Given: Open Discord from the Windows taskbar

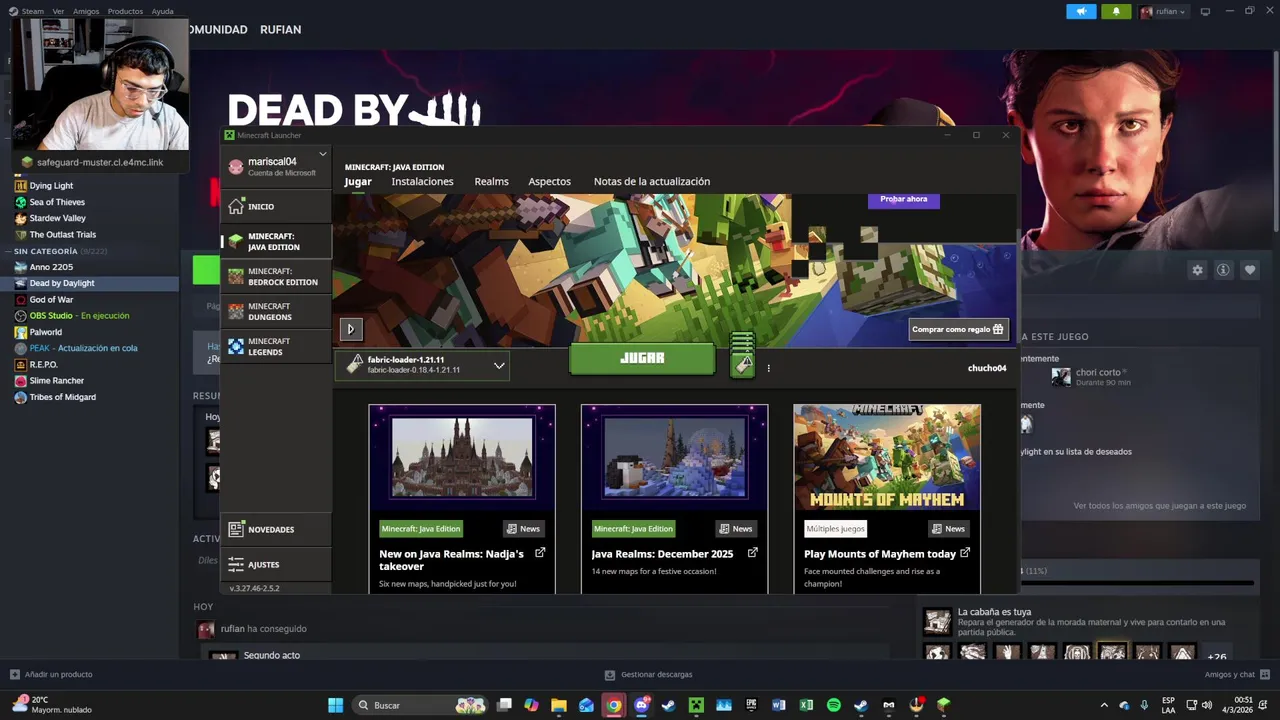Looking at the screenshot, I should pyautogui.click(x=641, y=705).
